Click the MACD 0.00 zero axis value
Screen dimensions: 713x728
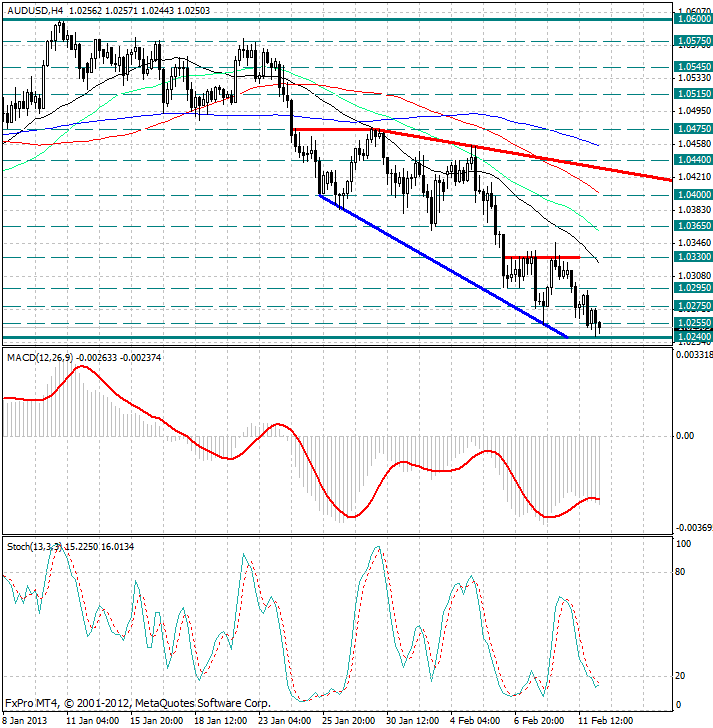click(685, 436)
